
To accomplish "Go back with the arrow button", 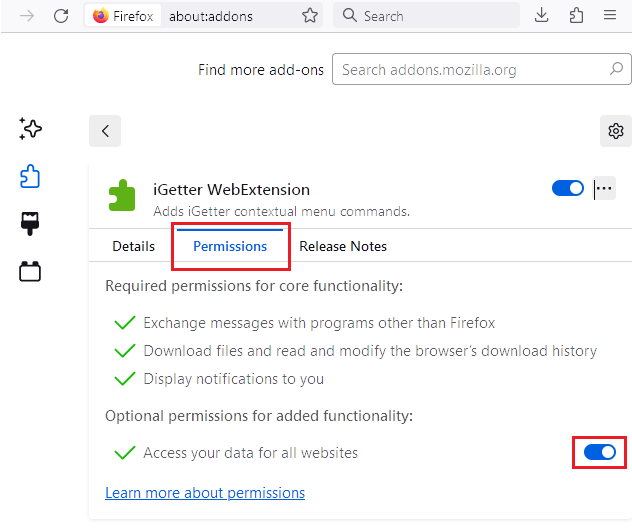I will pos(105,131).
